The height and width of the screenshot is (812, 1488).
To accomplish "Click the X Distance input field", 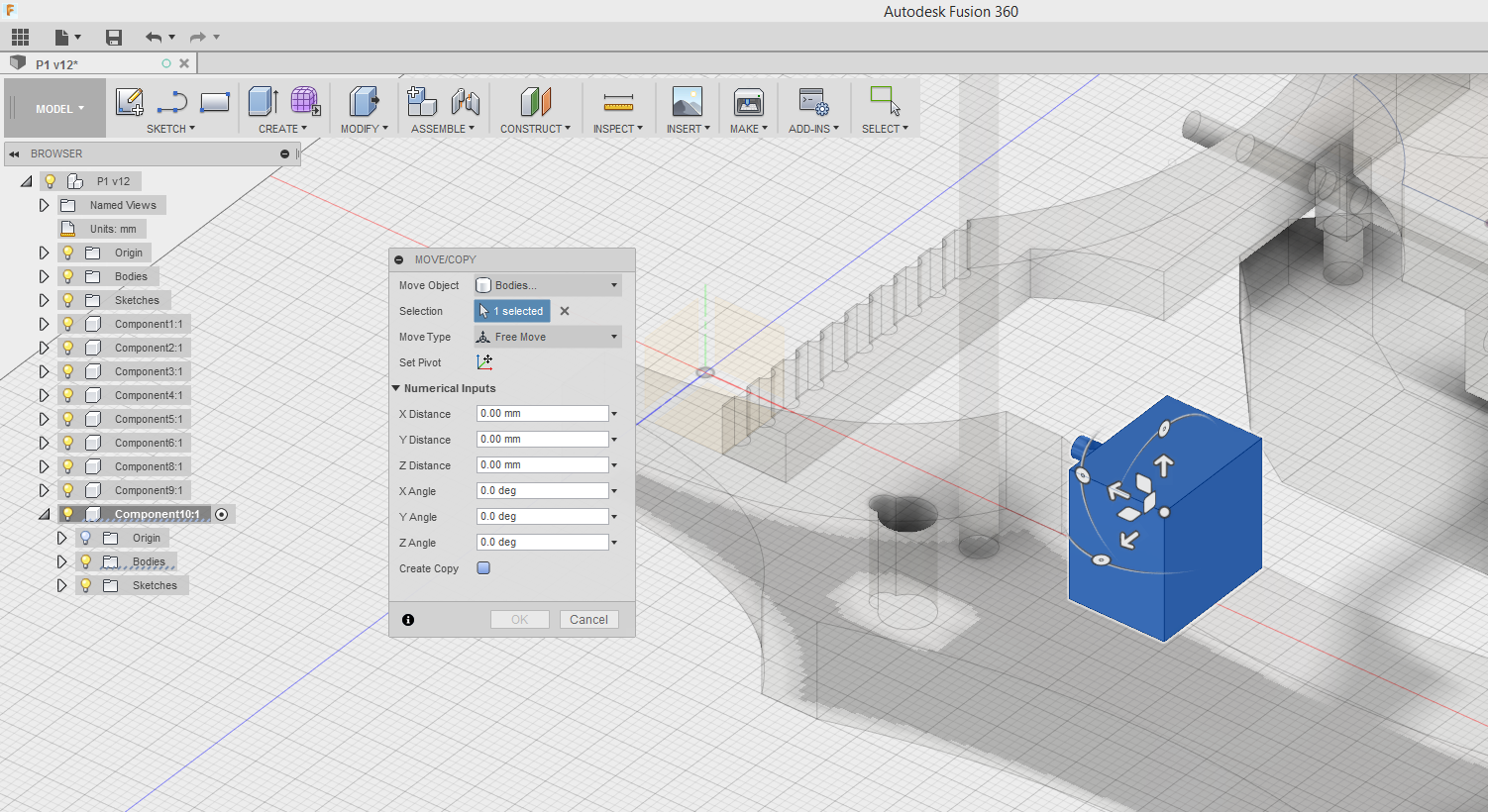I will (x=542, y=414).
